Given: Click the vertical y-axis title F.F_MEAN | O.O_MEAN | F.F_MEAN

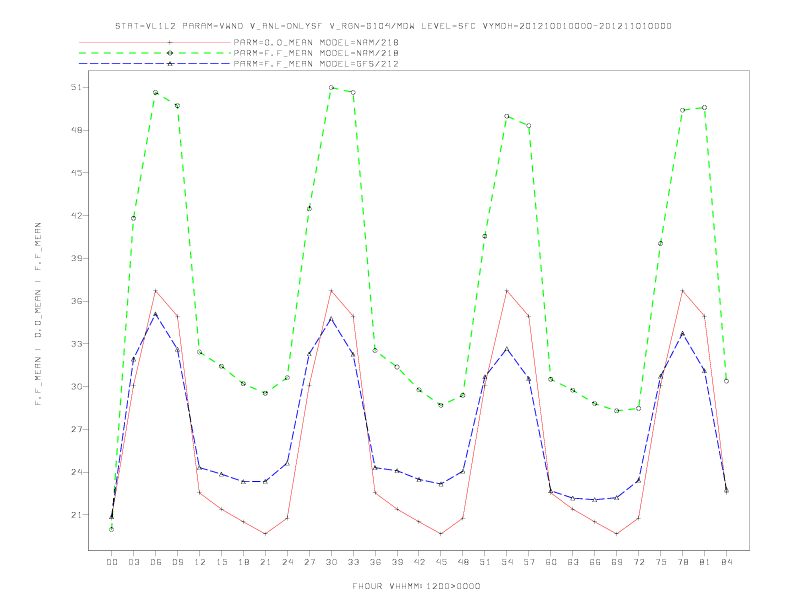Looking at the screenshot, I should 38,314.
